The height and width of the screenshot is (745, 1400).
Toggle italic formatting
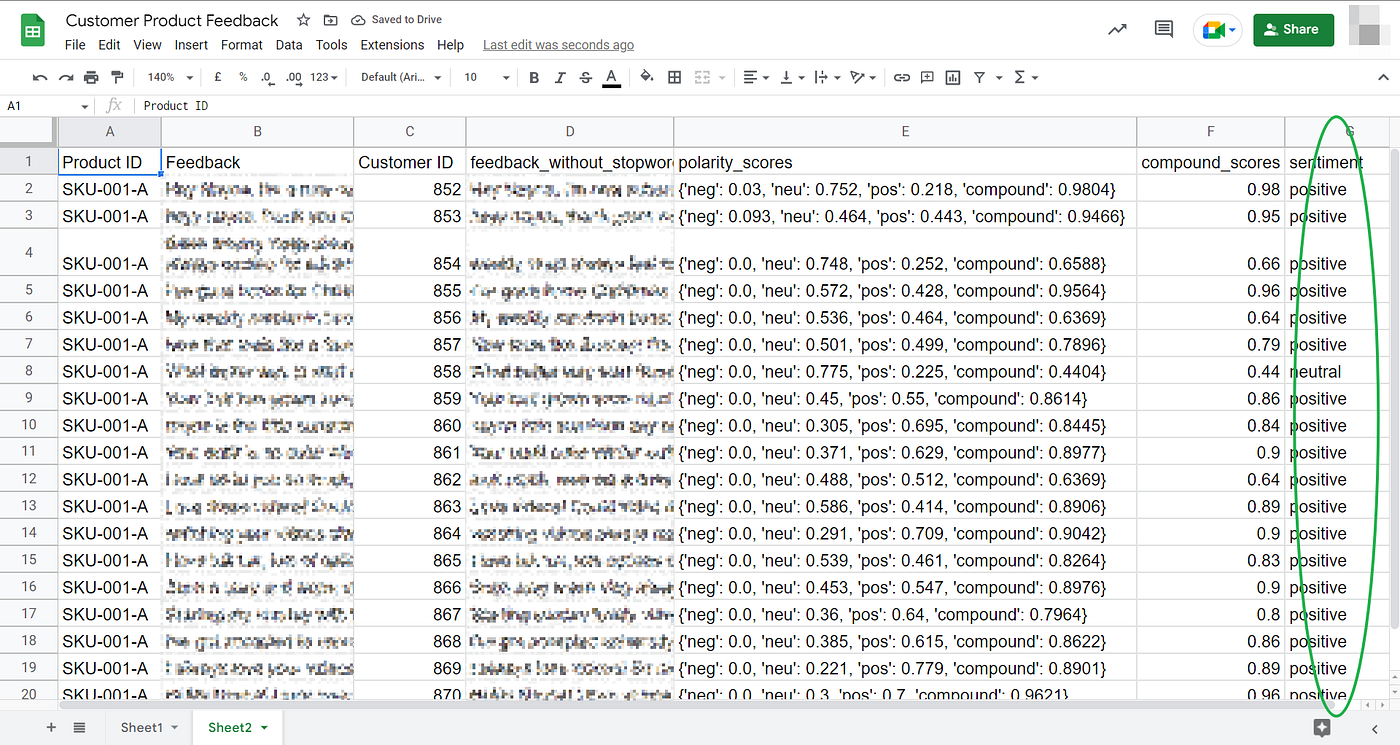(560, 77)
